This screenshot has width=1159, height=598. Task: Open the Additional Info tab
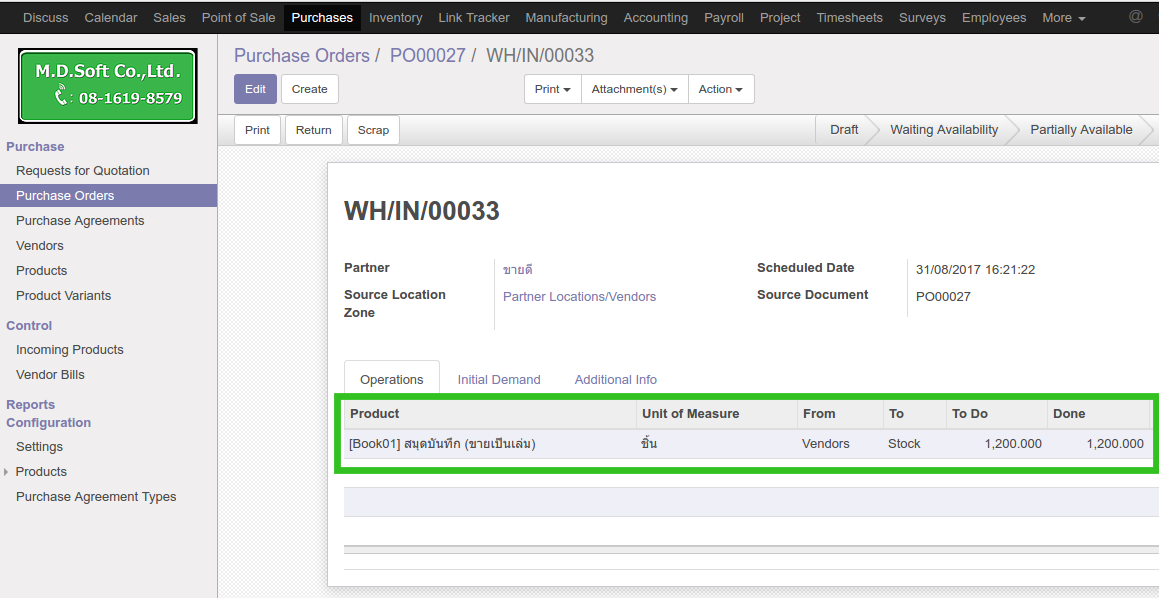click(615, 380)
